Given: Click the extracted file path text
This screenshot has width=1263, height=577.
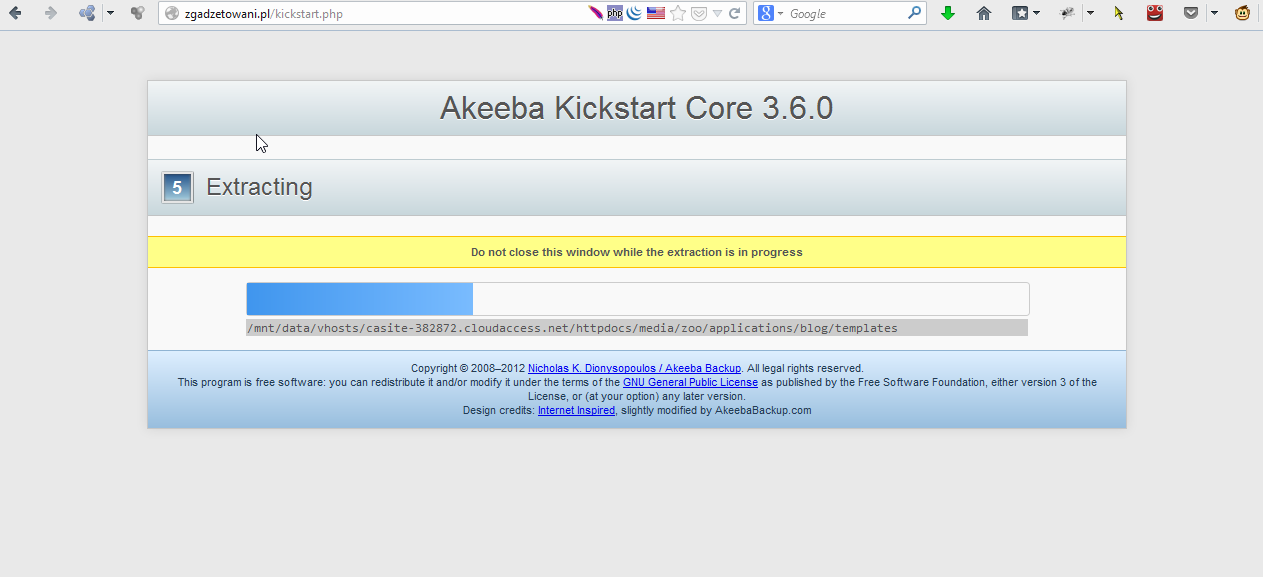Looking at the screenshot, I should [572, 328].
